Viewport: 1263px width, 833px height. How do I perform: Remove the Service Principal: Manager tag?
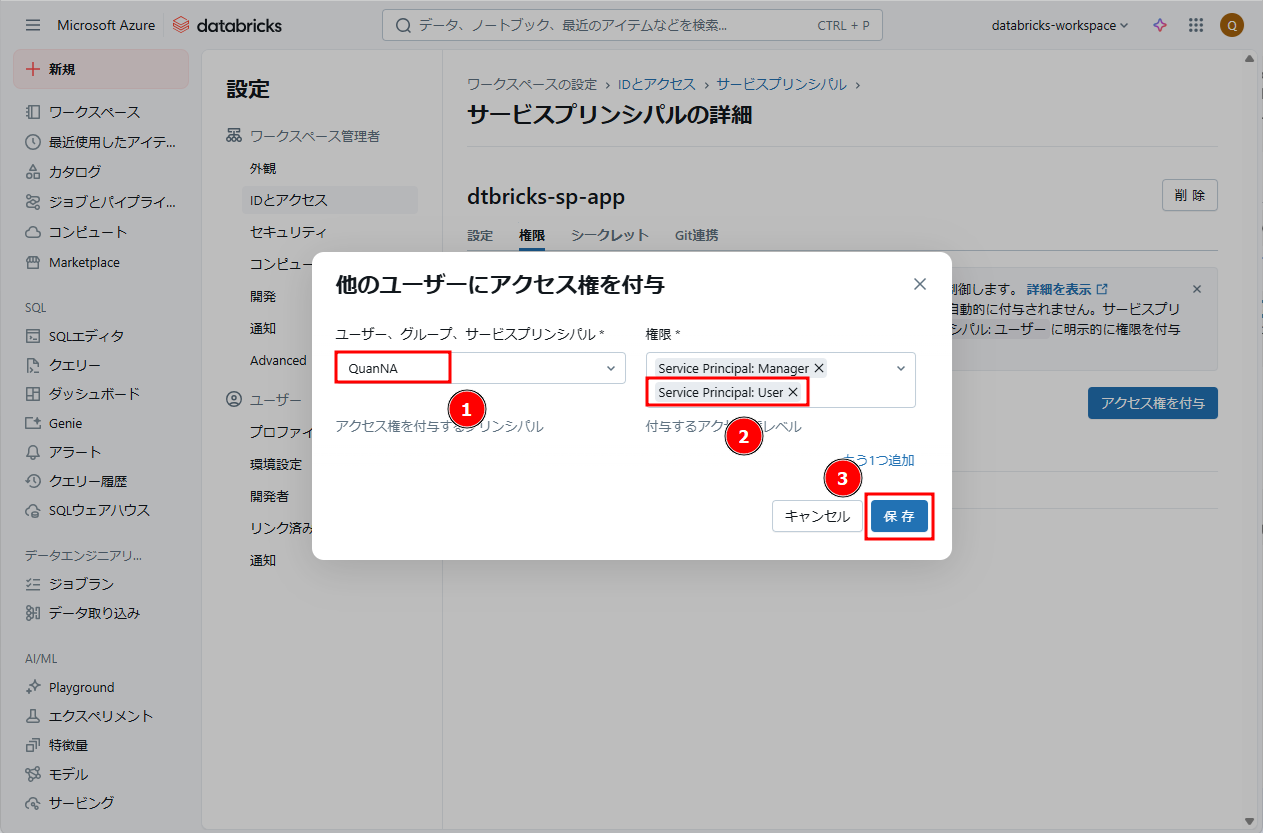819,368
